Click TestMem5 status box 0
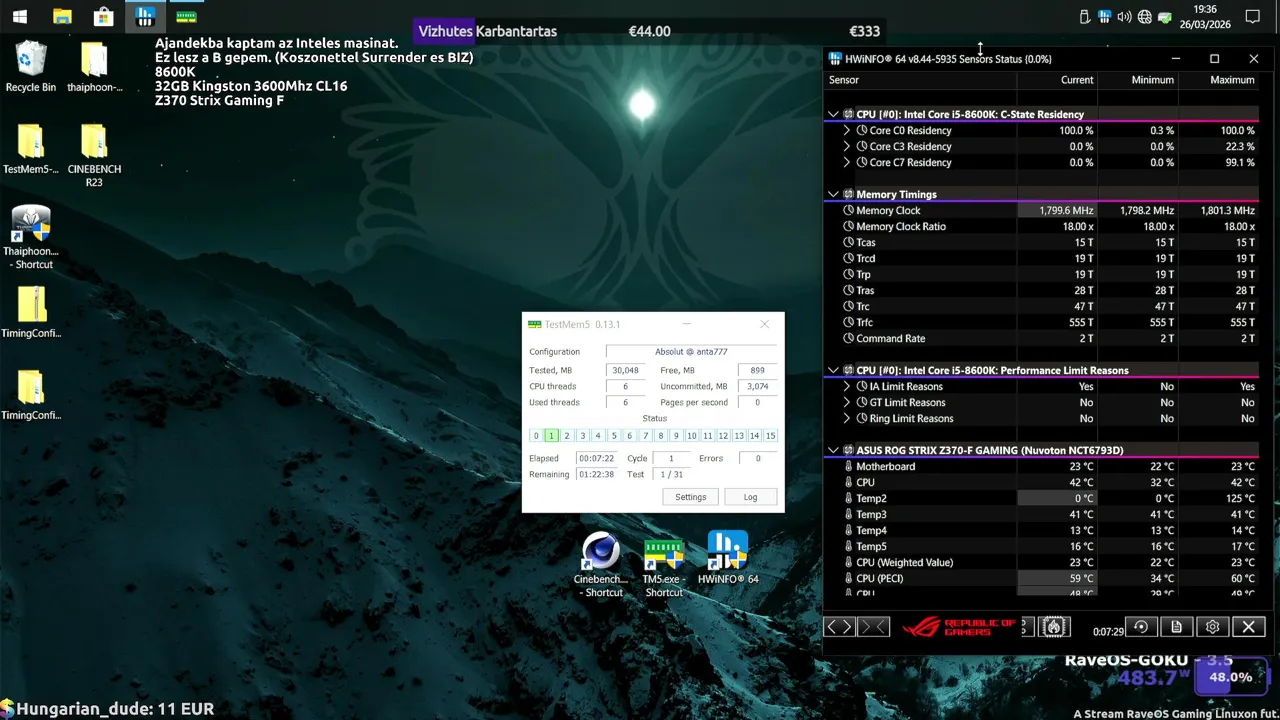This screenshot has height=720, width=1280. click(536, 436)
